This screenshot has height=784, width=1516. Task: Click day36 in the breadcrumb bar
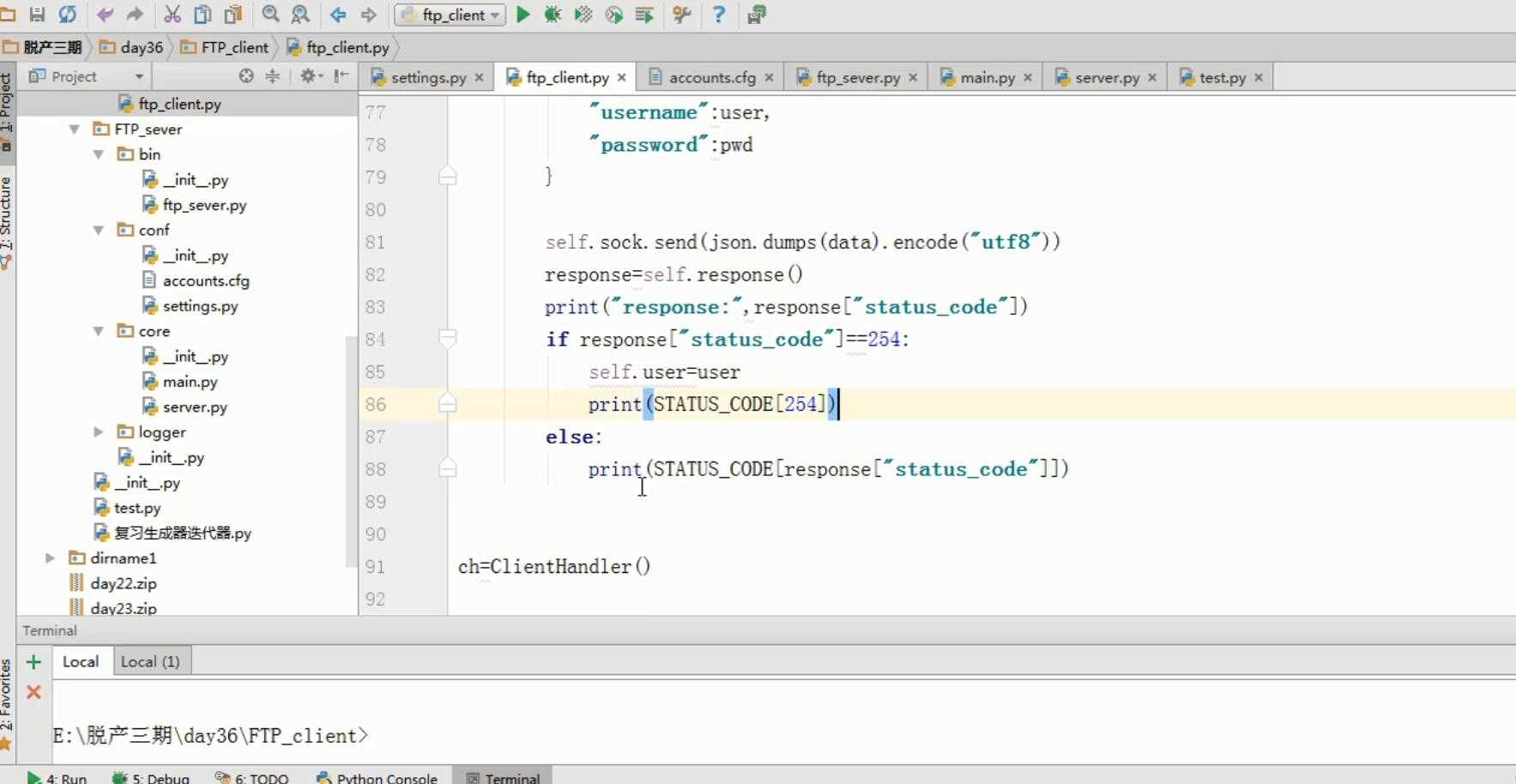132,47
